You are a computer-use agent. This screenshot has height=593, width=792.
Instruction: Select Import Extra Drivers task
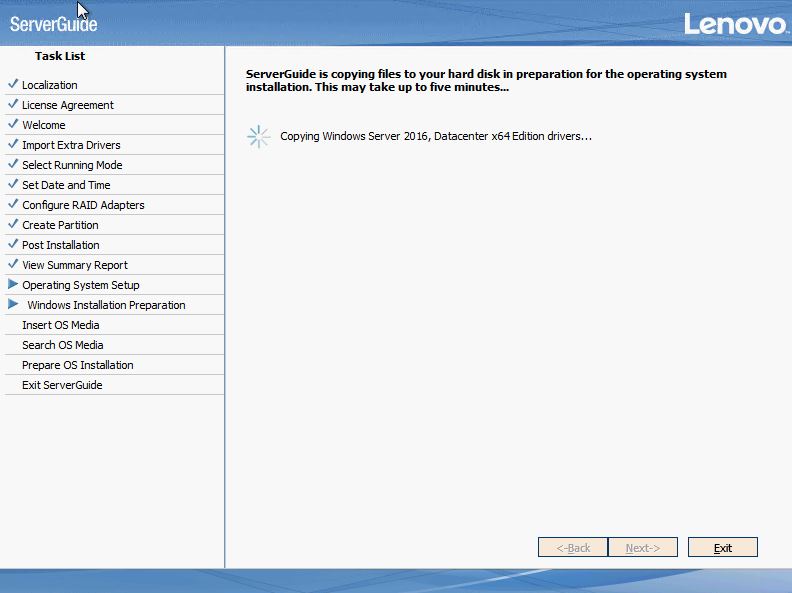(x=115, y=145)
